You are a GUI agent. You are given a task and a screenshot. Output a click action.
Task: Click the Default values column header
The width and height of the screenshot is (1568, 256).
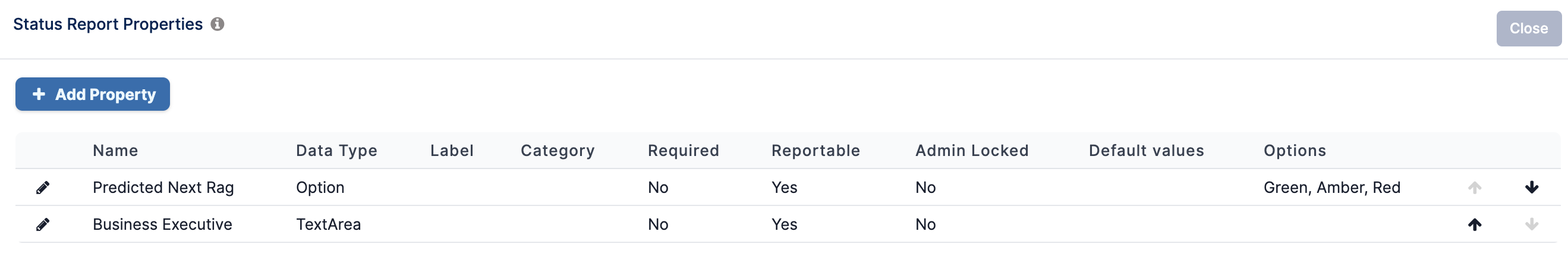(x=1146, y=151)
